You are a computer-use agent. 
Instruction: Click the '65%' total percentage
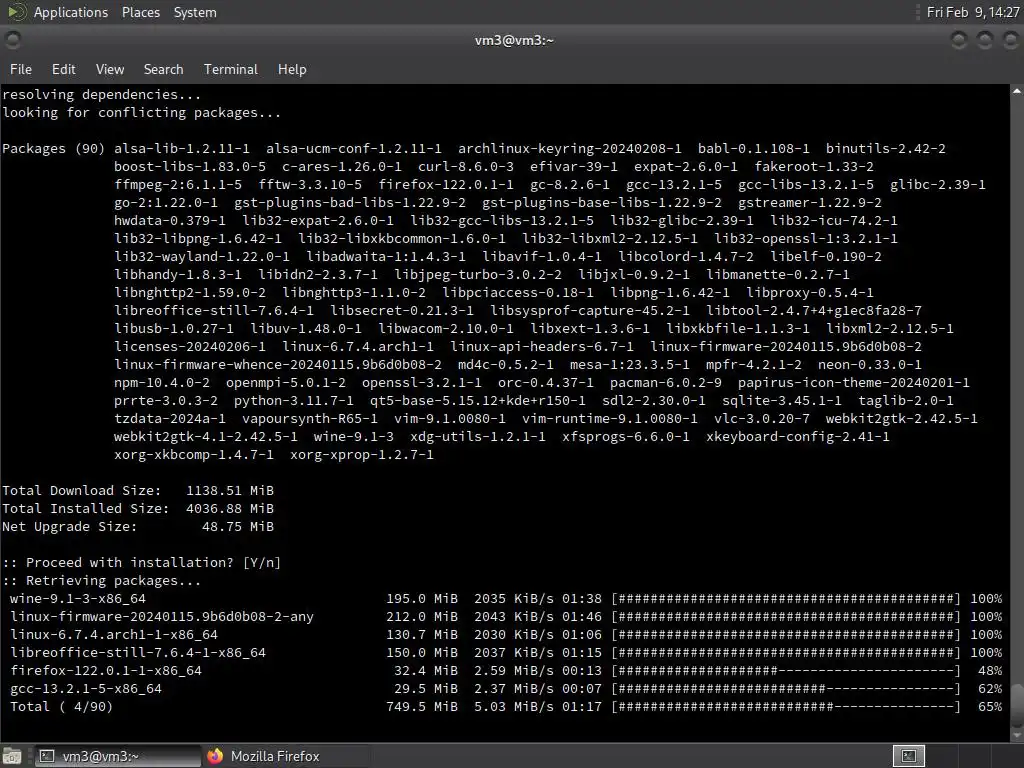click(990, 707)
